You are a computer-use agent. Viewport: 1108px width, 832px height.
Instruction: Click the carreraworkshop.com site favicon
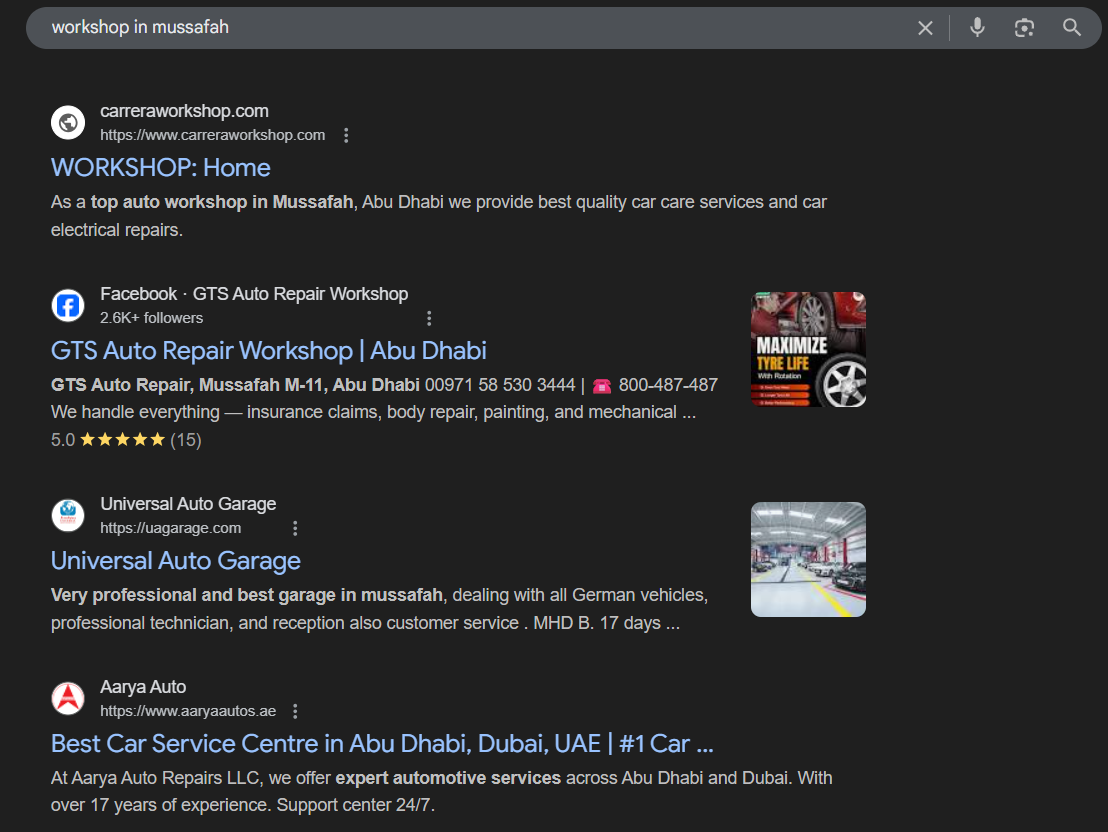68,122
